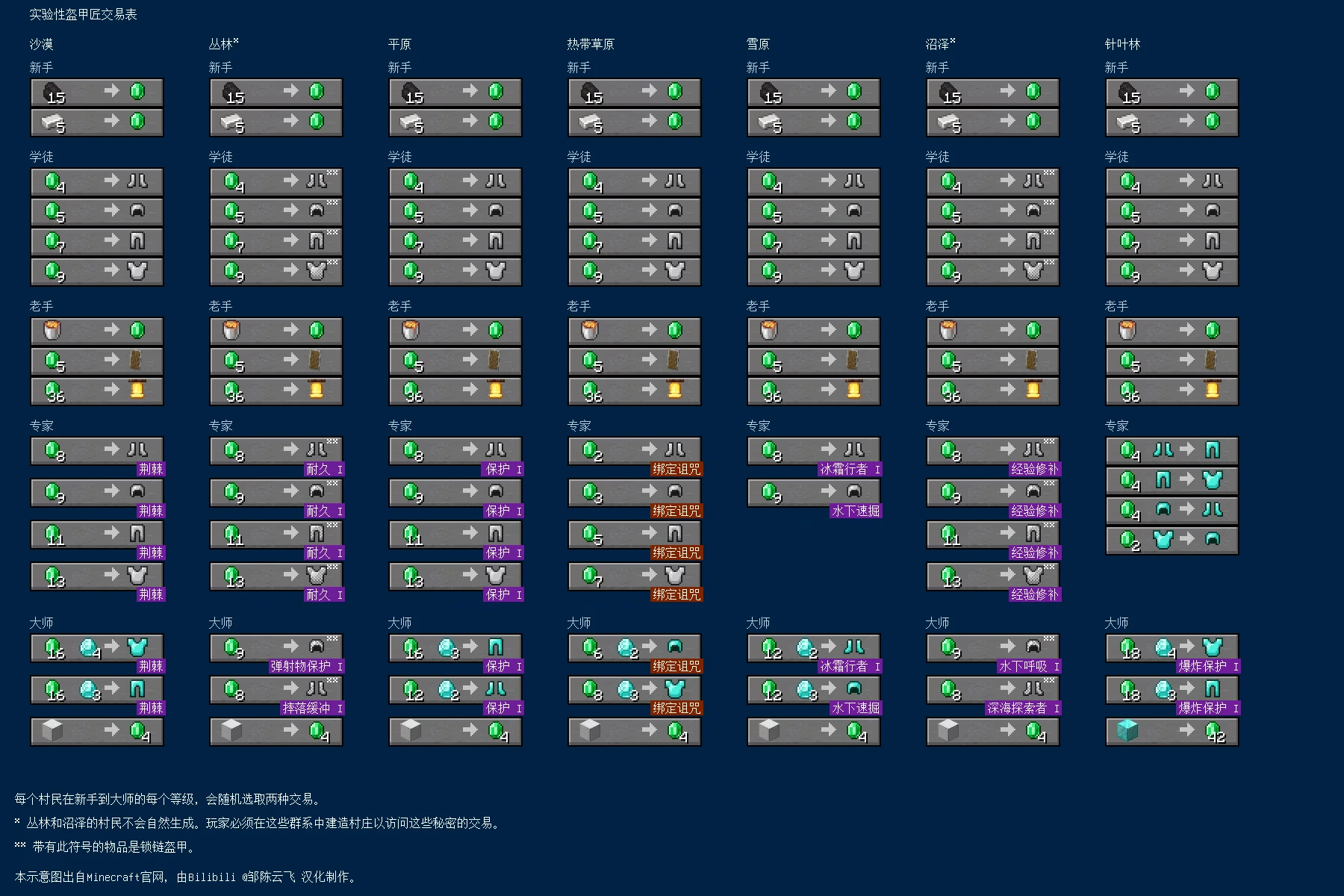The image size is (1344, 896).
Task: Click the 42 emeralds icon in 针叶林 大师
Action: coord(1214,732)
